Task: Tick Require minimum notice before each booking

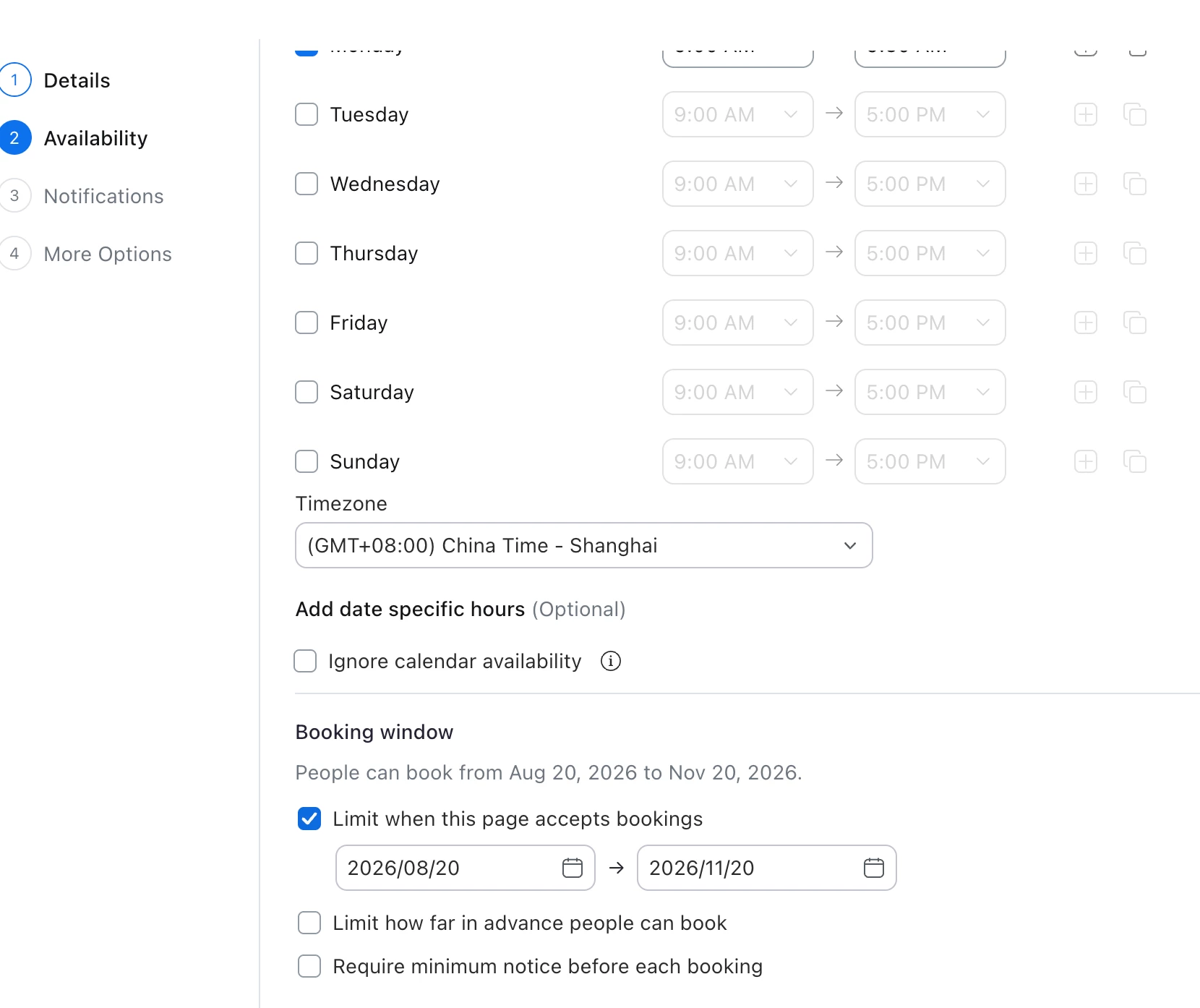Action: pos(309,966)
